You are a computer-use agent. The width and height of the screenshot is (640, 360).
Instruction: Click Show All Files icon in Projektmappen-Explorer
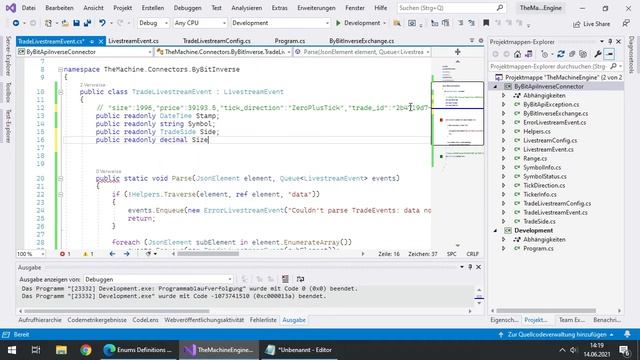(x=583, y=54)
